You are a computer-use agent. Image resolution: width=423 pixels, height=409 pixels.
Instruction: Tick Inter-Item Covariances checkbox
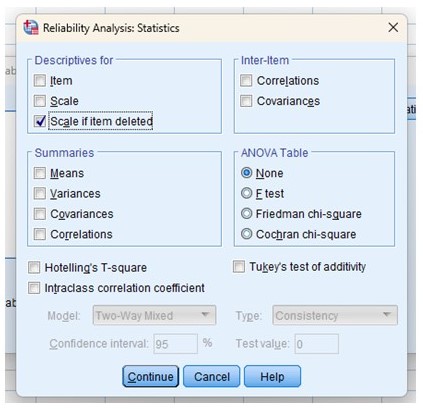pos(246,101)
